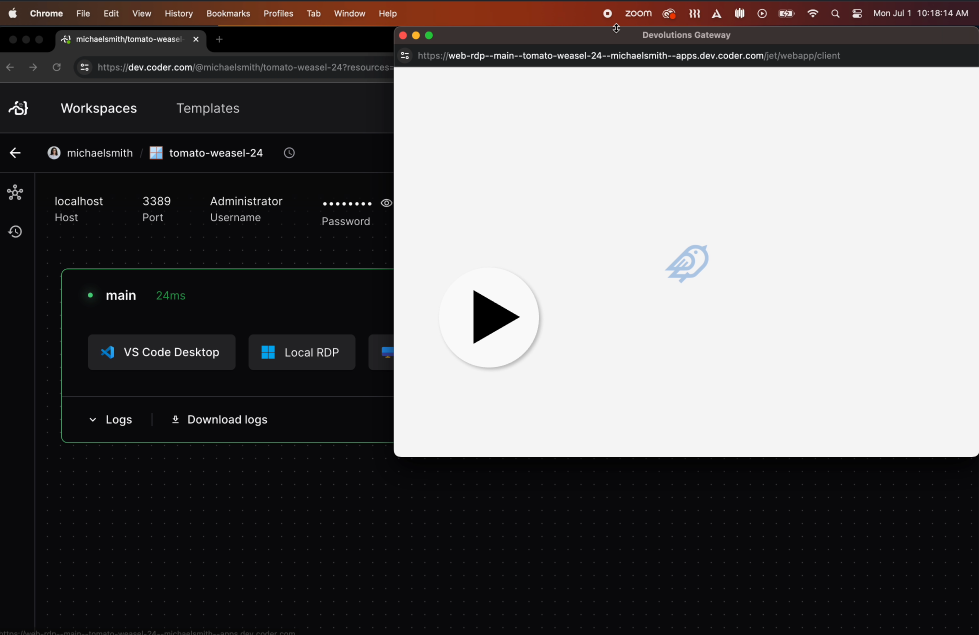Screen dimensions: 979x635
Task: Open workspace resources via the hub icon in sidebar
Action: click(x=15, y=192)
